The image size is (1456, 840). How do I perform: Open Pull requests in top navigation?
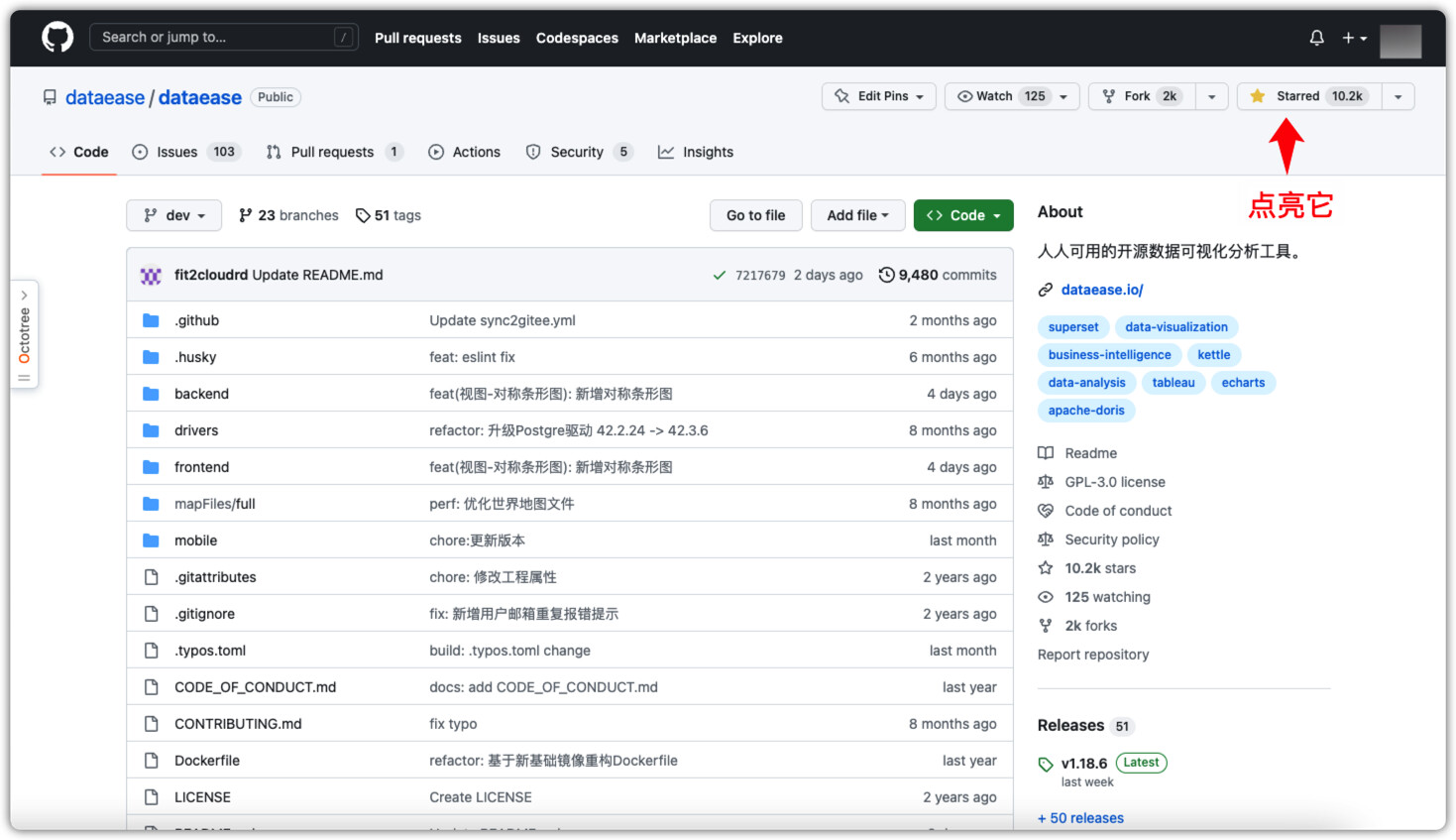(x=418, y=38)
